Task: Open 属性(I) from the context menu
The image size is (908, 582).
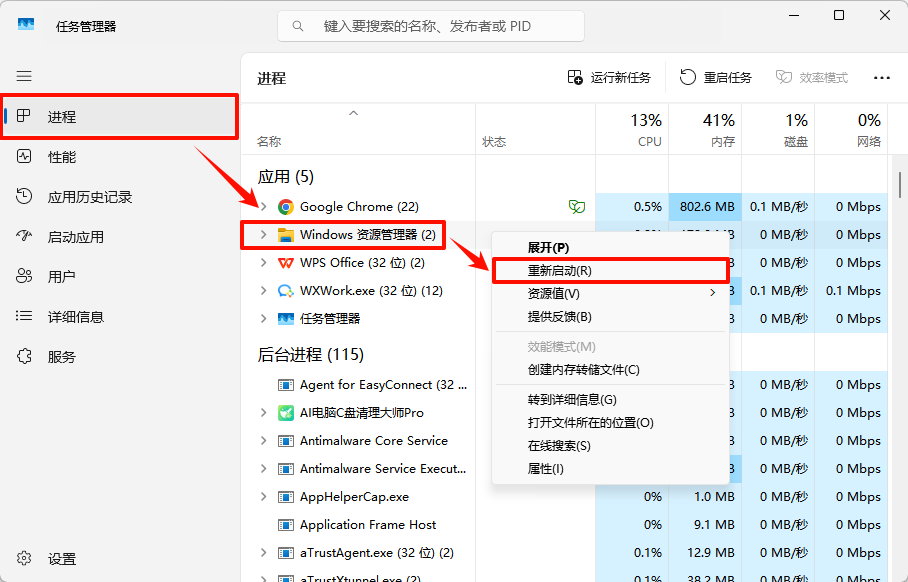Action: pyautogui.click(x=598, y=468)
